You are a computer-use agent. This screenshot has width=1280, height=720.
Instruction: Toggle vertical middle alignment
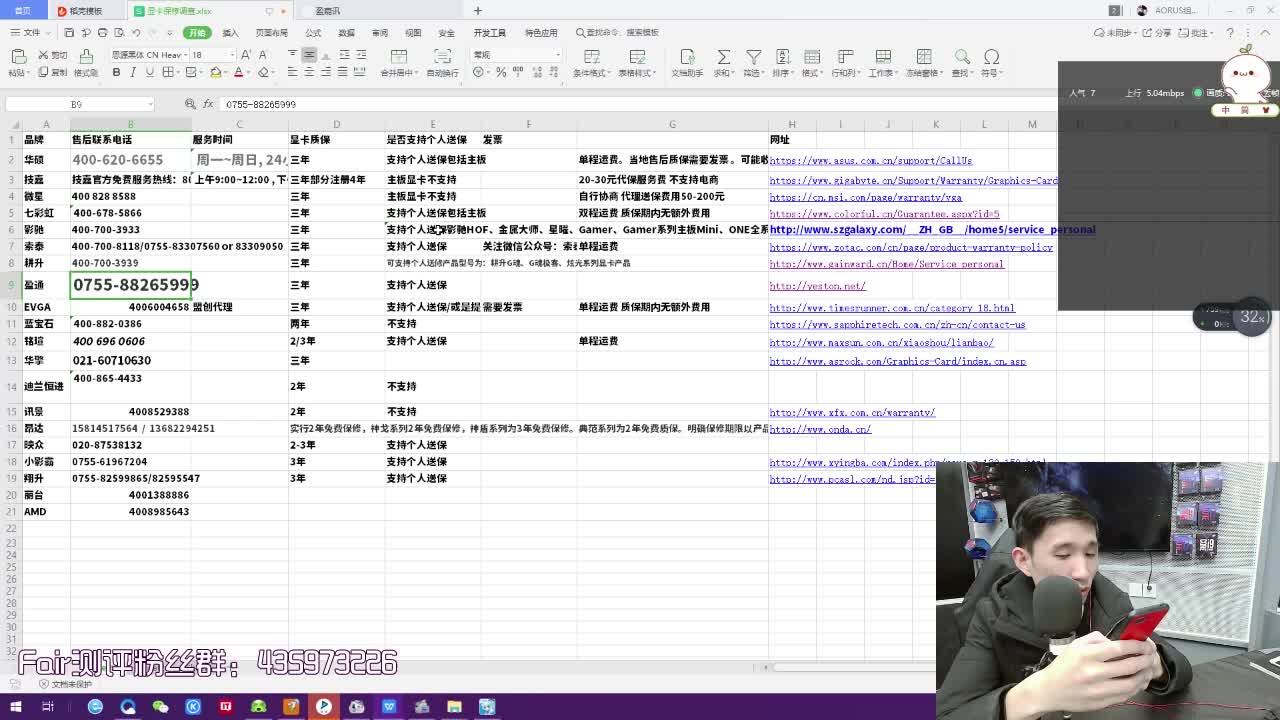point(309,55)
